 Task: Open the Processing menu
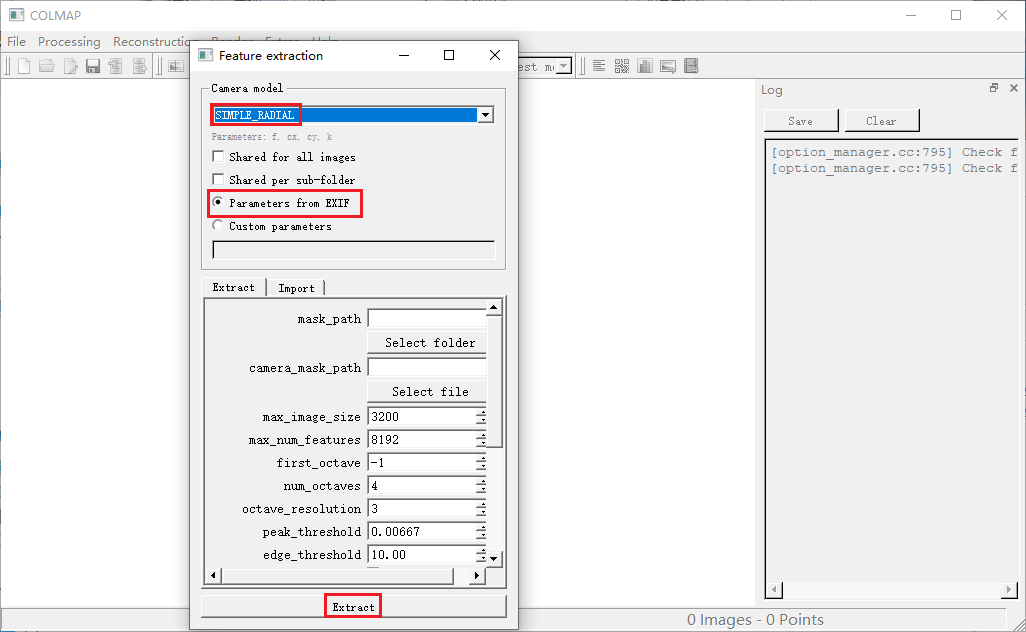pyautogui.click(x=69, y=41)
